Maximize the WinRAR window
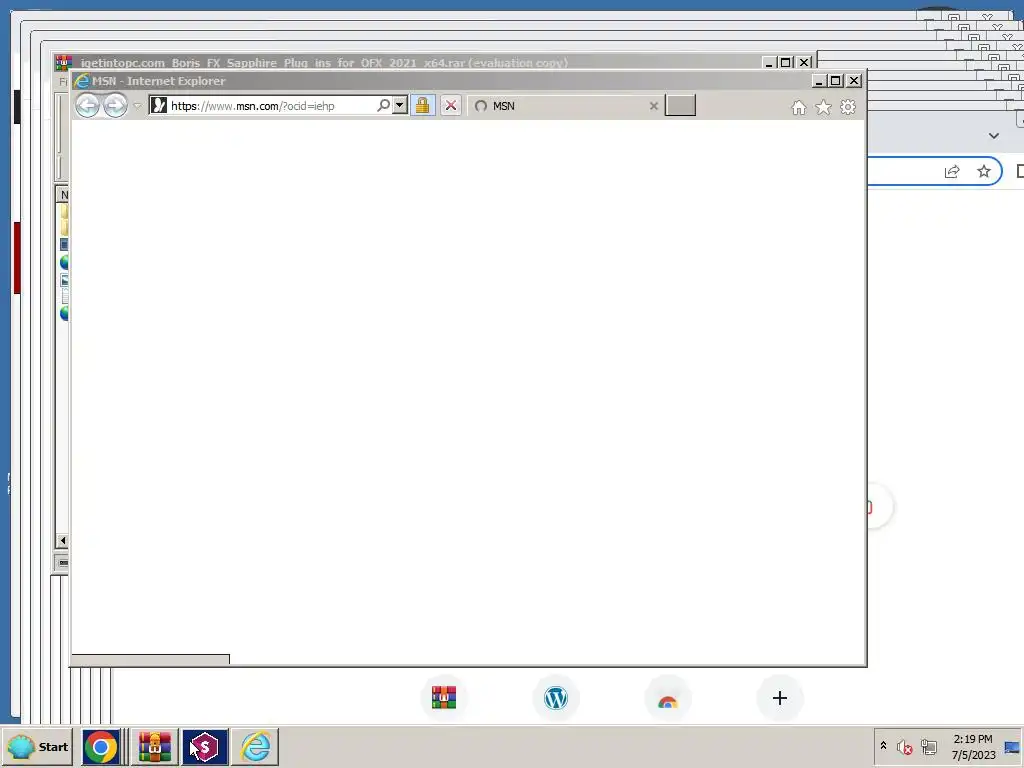Image resolution: width=1024 pixels, height=768 pixels. pos(786,63)
